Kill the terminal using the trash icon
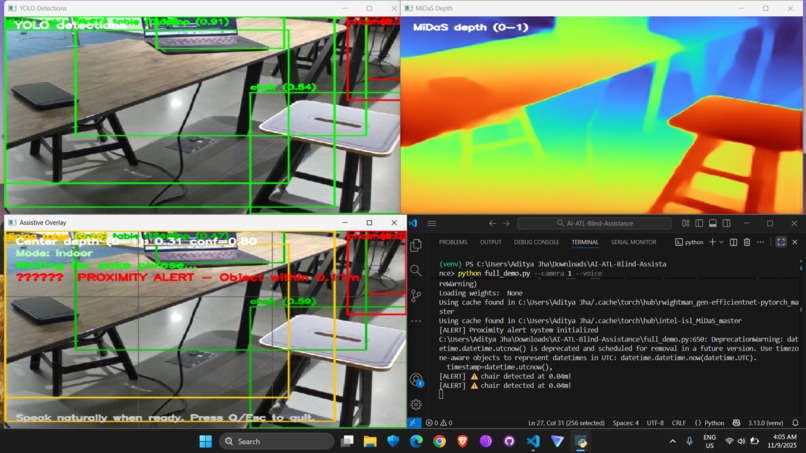The height and width of the screenshot is (453, 806). tap(747, 242)
